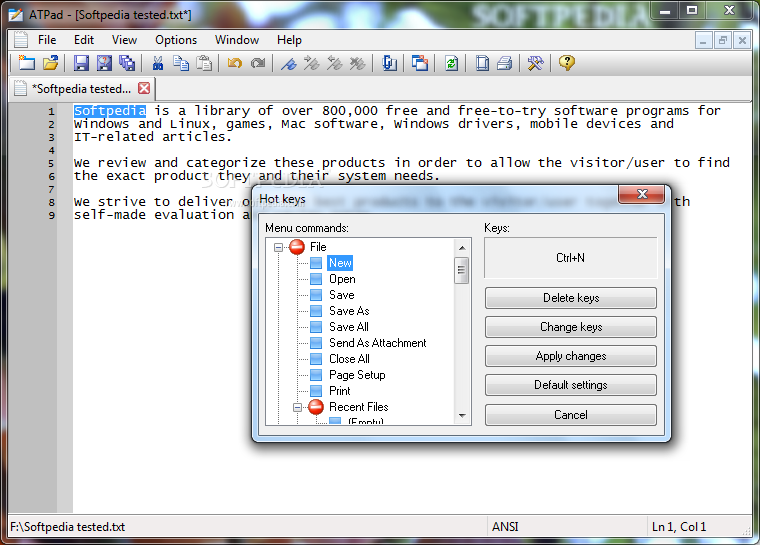Click the paperclip send as attachment icon
The height and width of the screenshot is (545, 760).
click(389, 63)
